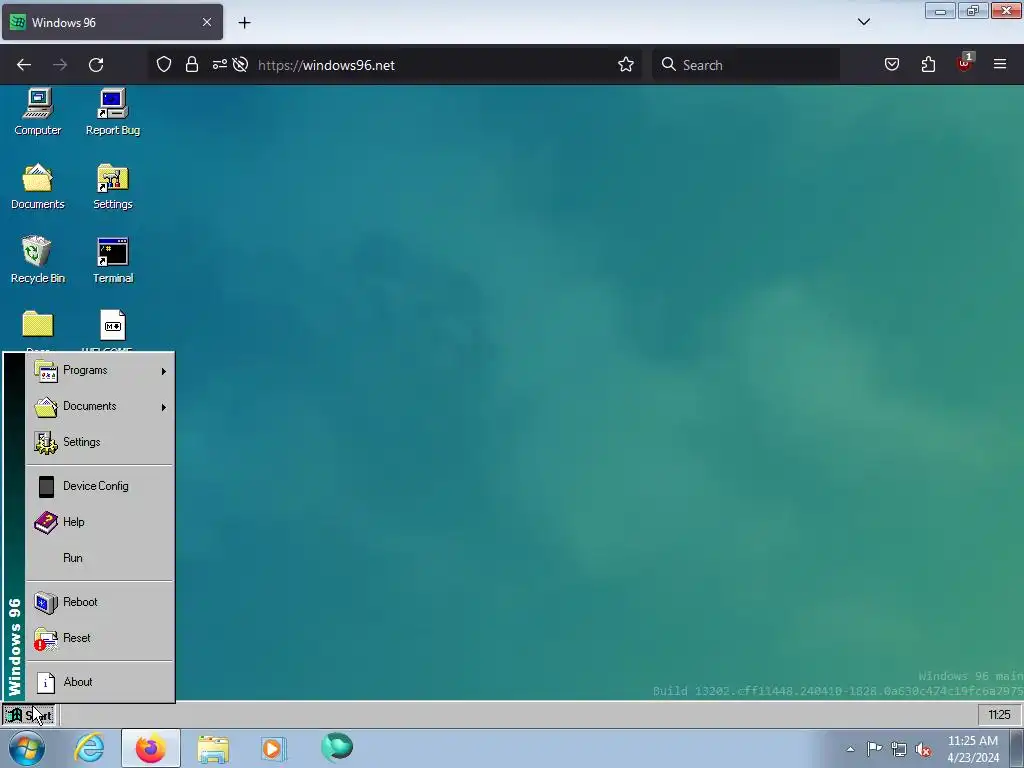Reload the current page
The image size is (1024, 768).
tap(96, 65)
